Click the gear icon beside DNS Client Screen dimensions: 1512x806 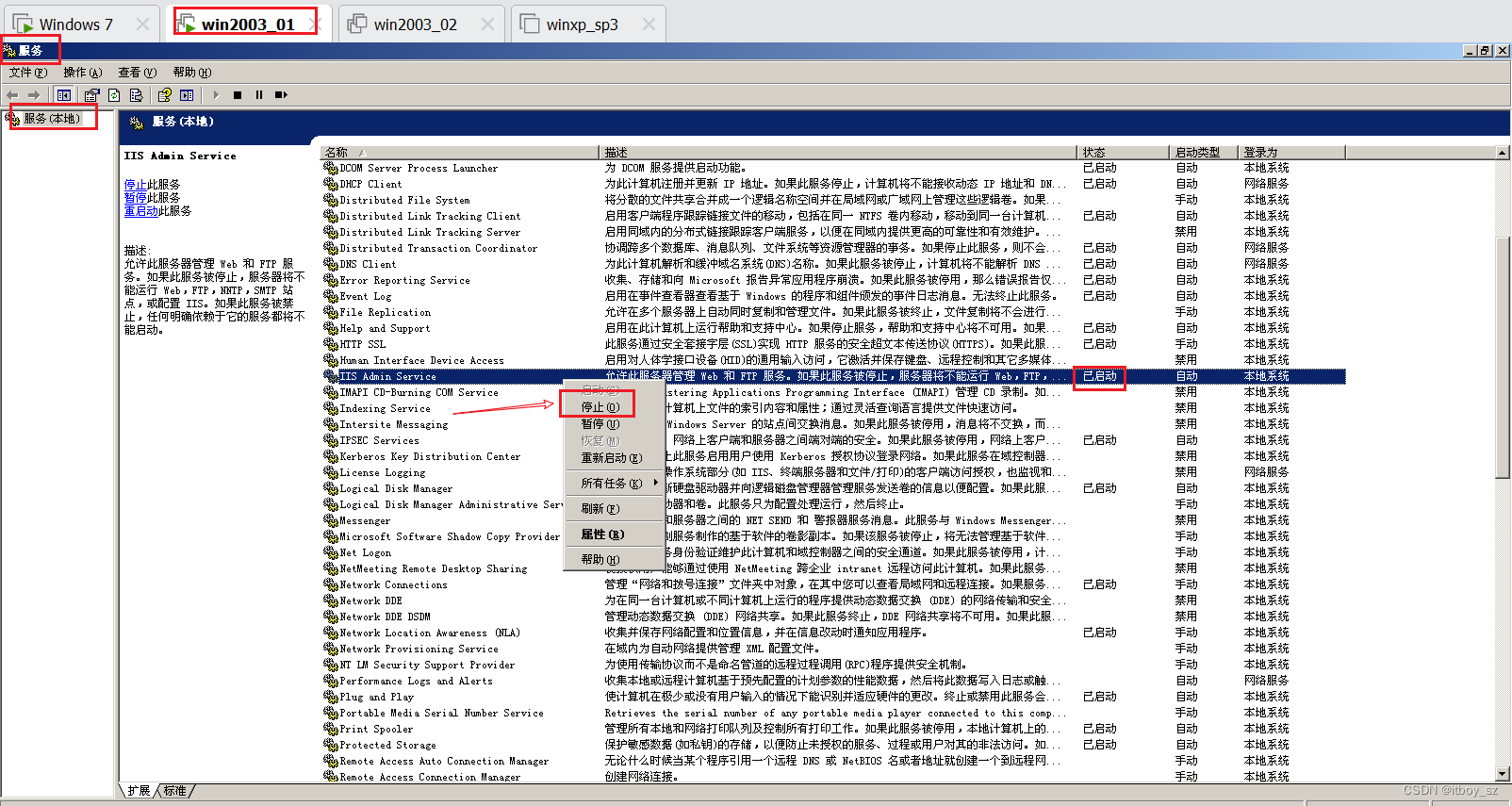[331, 264]
